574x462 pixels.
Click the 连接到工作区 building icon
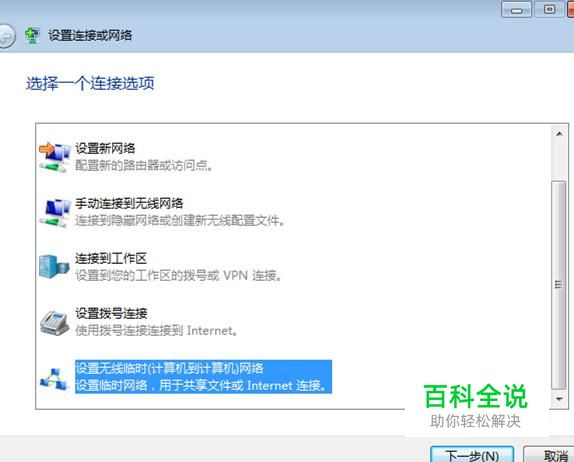tap(54, 267)
